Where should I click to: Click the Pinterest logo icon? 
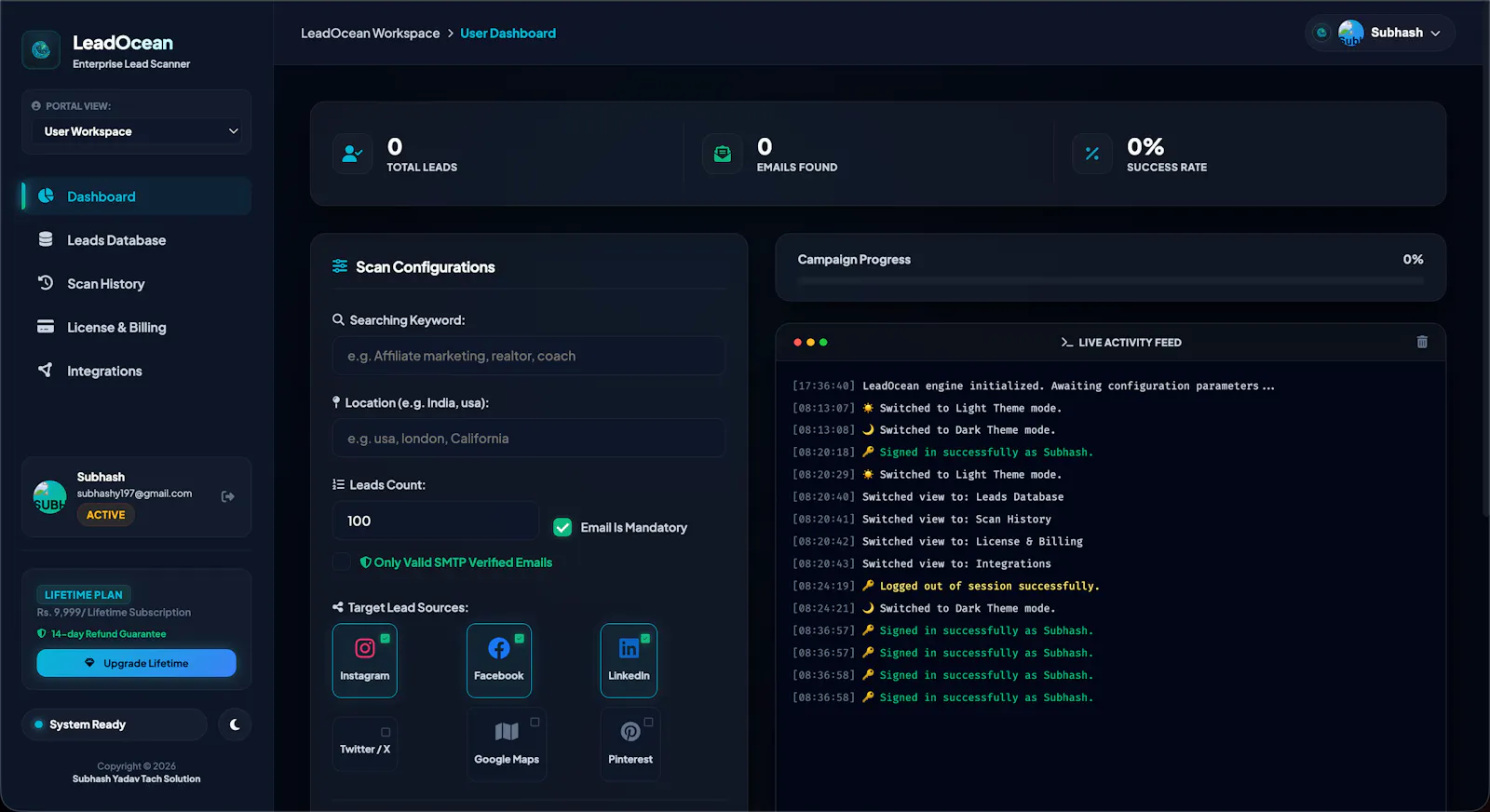point(630,732)
